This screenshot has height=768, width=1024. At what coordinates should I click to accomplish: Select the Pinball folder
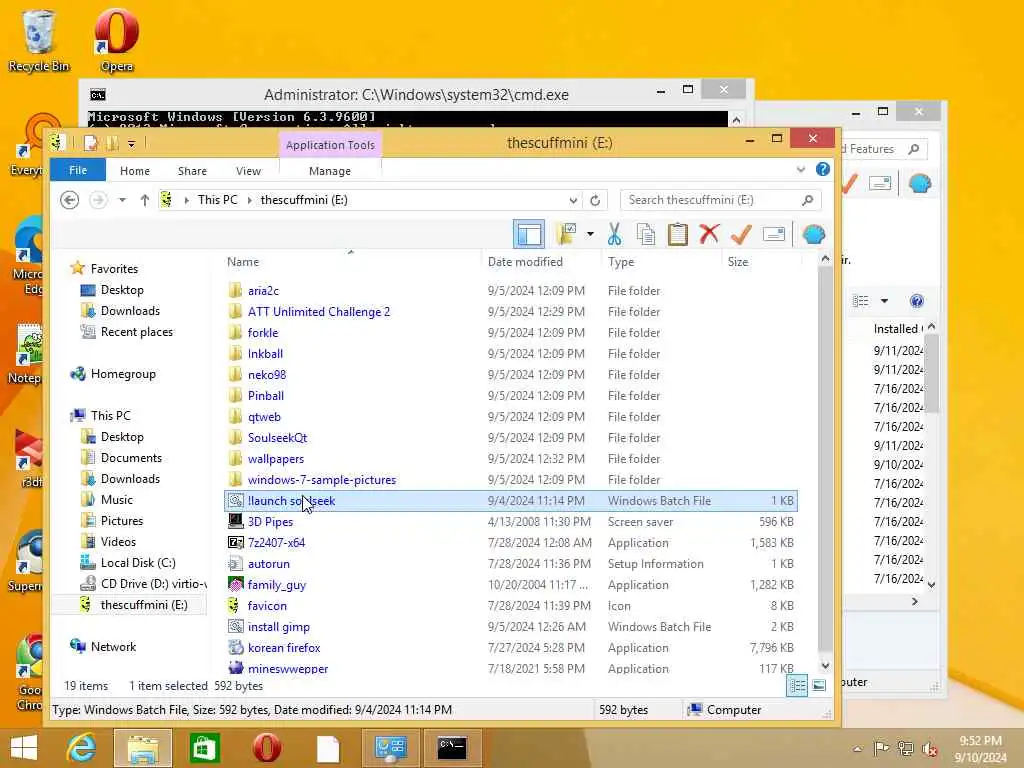266,396
